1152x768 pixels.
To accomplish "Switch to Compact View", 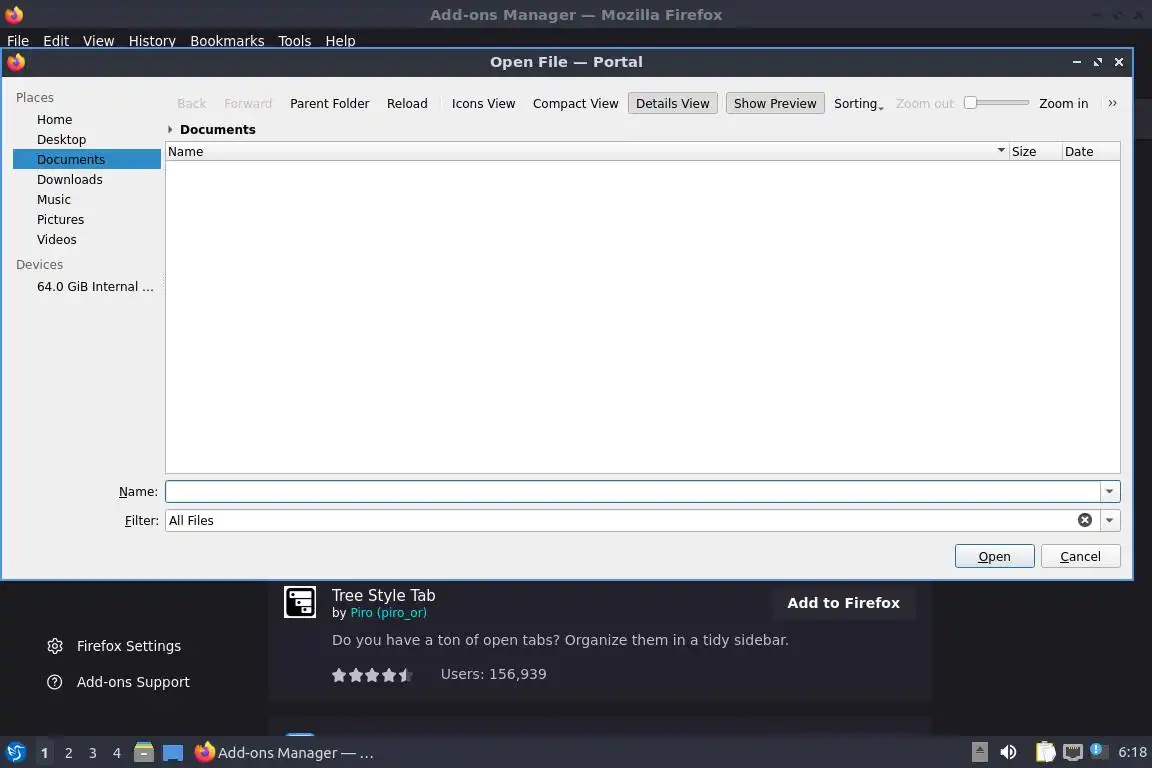I will (x=575, y=104).
